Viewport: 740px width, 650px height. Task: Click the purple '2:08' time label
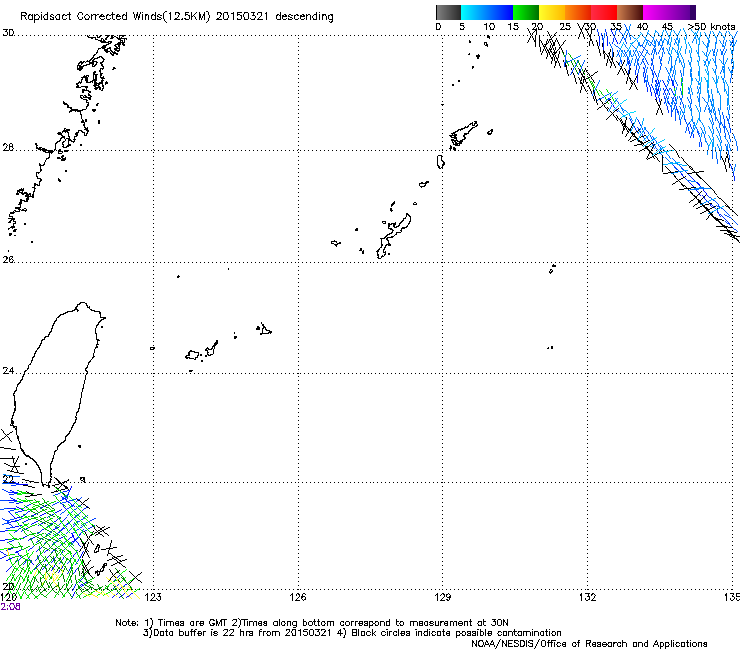coord(10,607)
